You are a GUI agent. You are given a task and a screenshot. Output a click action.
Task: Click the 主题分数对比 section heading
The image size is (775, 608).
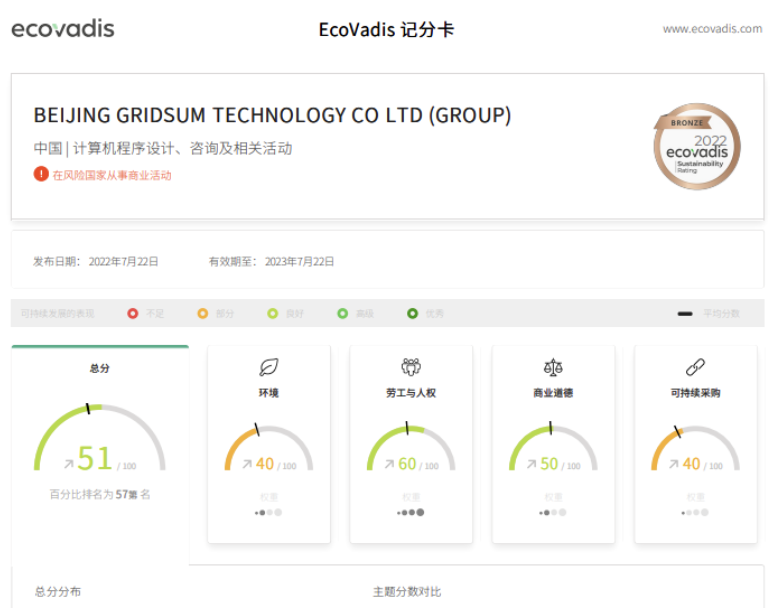(x=406, y=592)
